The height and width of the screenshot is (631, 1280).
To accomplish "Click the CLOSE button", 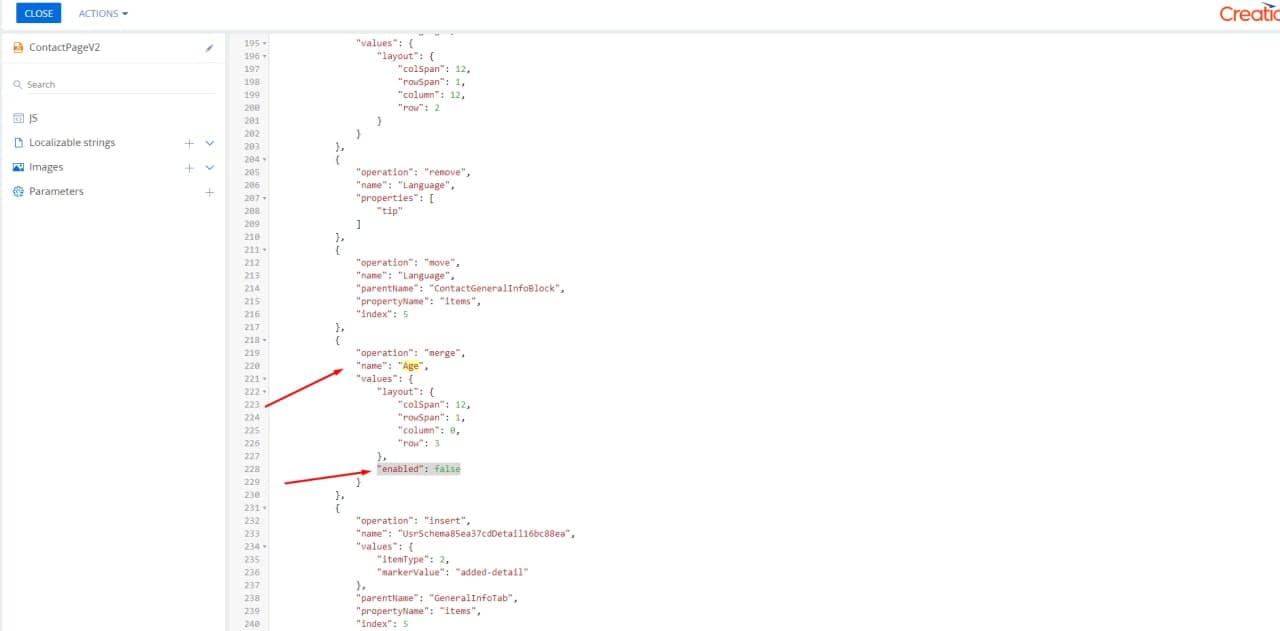I will pos(38,13).
